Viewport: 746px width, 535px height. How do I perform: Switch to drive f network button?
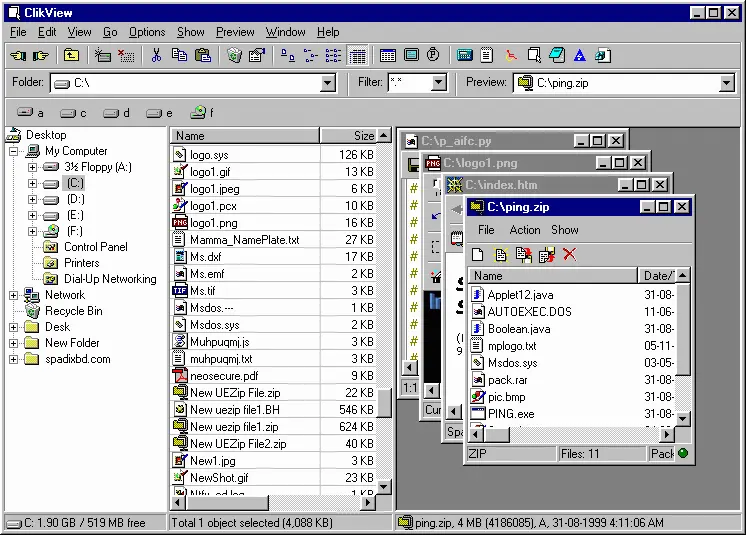click(201, 113)
